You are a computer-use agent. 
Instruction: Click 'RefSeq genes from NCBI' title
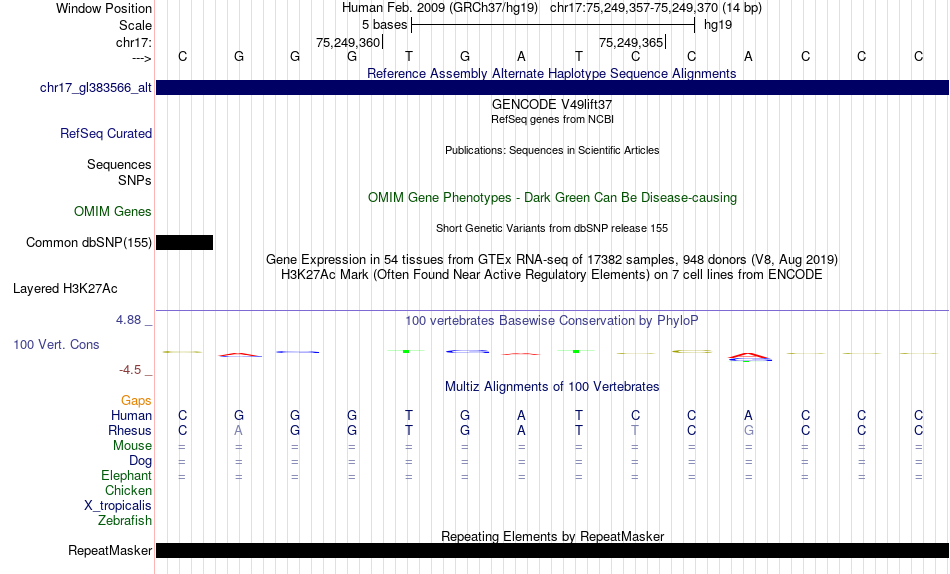(x=552, y=119)
